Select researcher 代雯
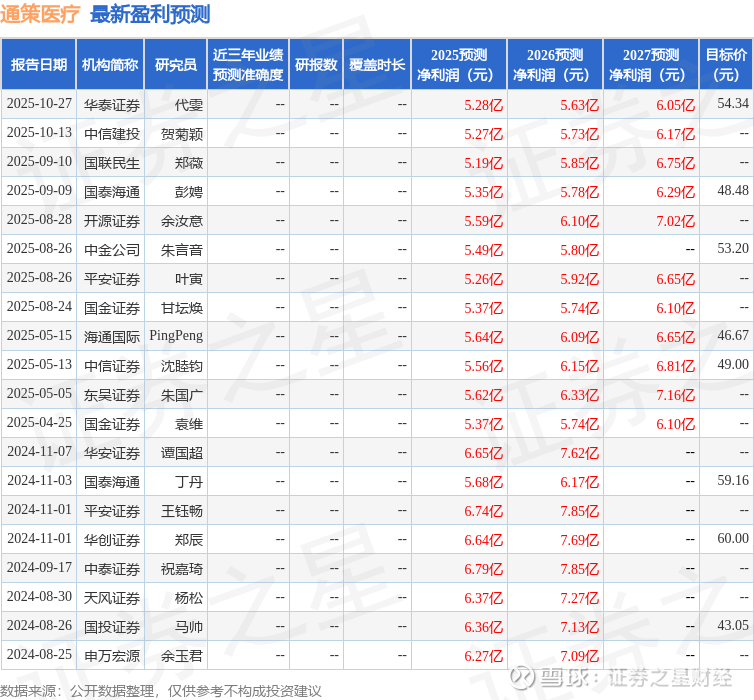 coord(188,105)
